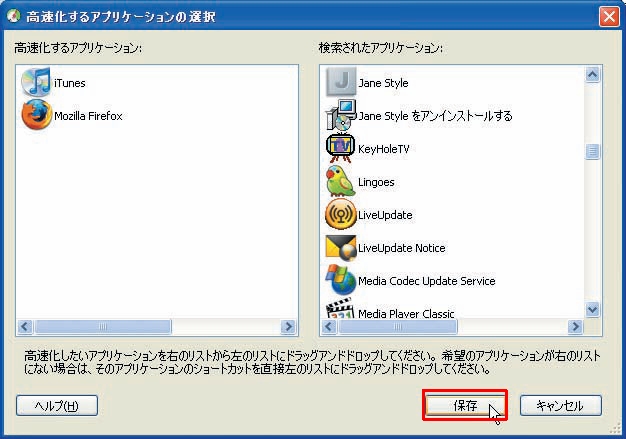Click the left list's scroll right arrow
626x439 pixels.
click(288, 326)
